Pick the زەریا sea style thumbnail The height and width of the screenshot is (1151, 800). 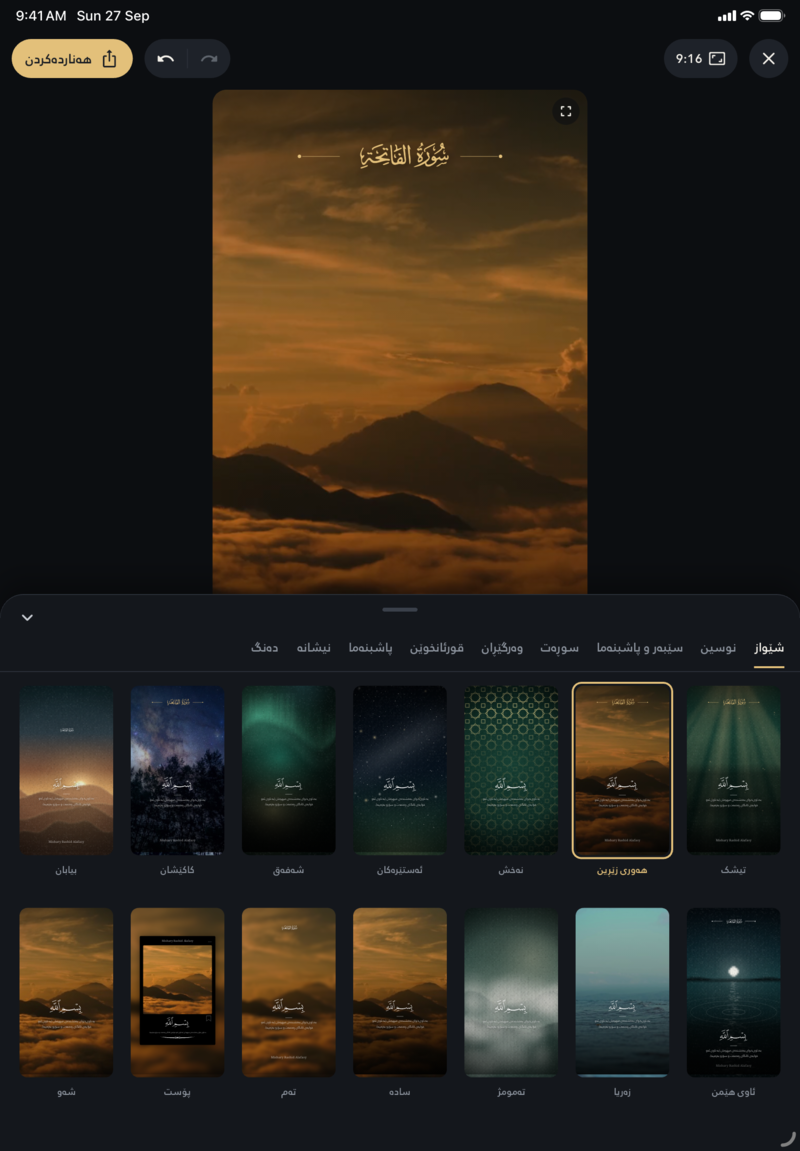tap(622, 992)
